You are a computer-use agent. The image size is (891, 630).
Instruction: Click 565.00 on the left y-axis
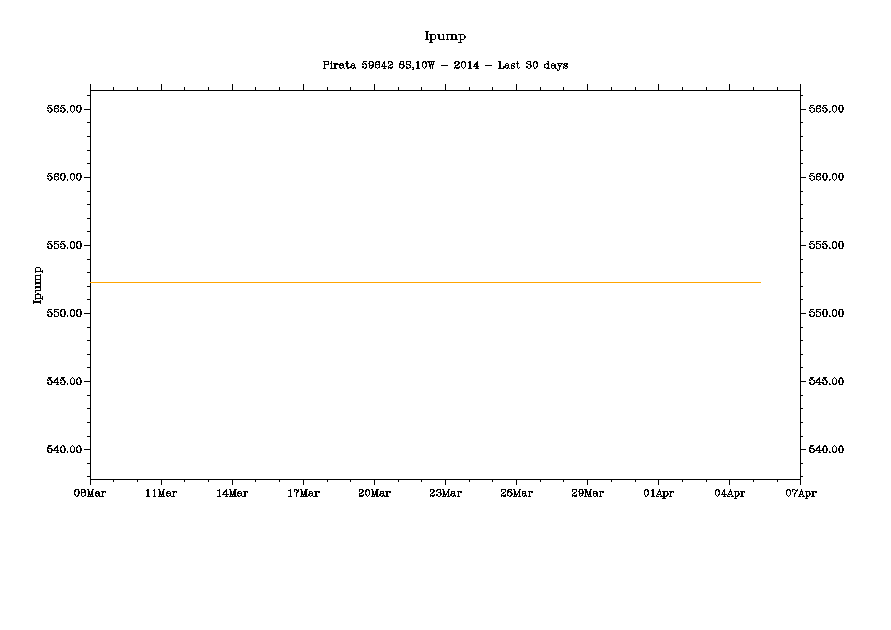pos(64,109)
